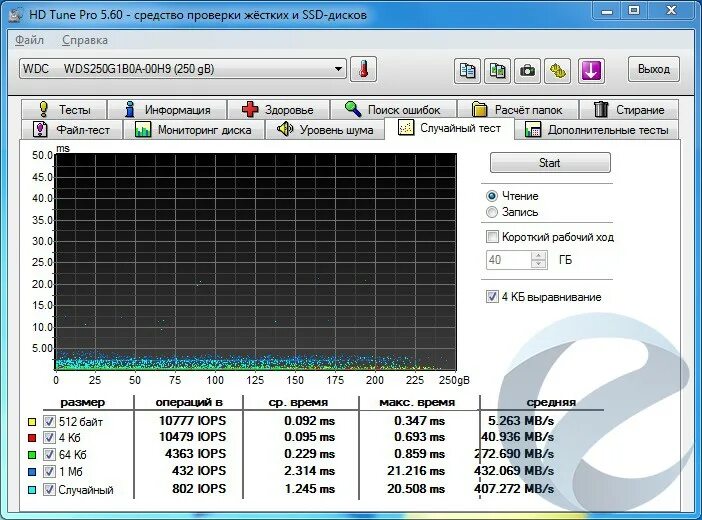Screen dimensions: 702x520
Task: Click the 10777 IOPS value
Action: [193, 421]
